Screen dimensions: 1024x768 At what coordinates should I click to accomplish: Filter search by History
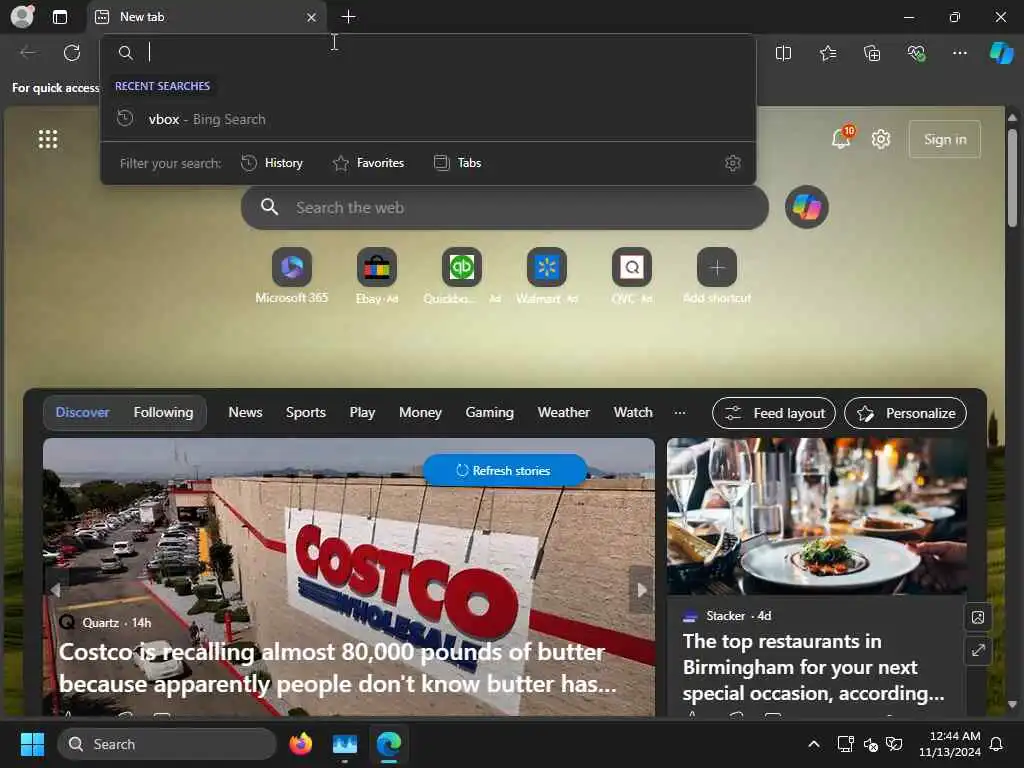272,163
